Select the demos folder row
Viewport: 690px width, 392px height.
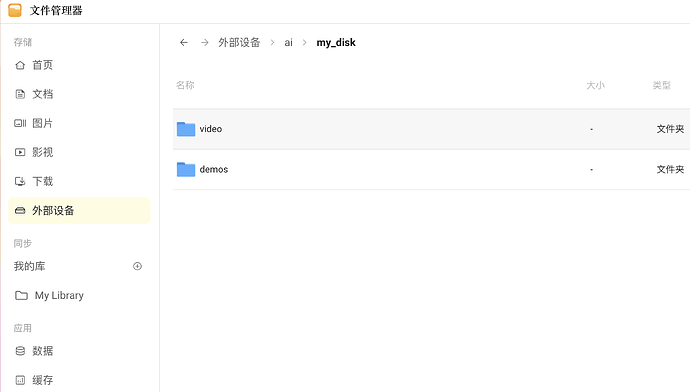click(431, 169)
